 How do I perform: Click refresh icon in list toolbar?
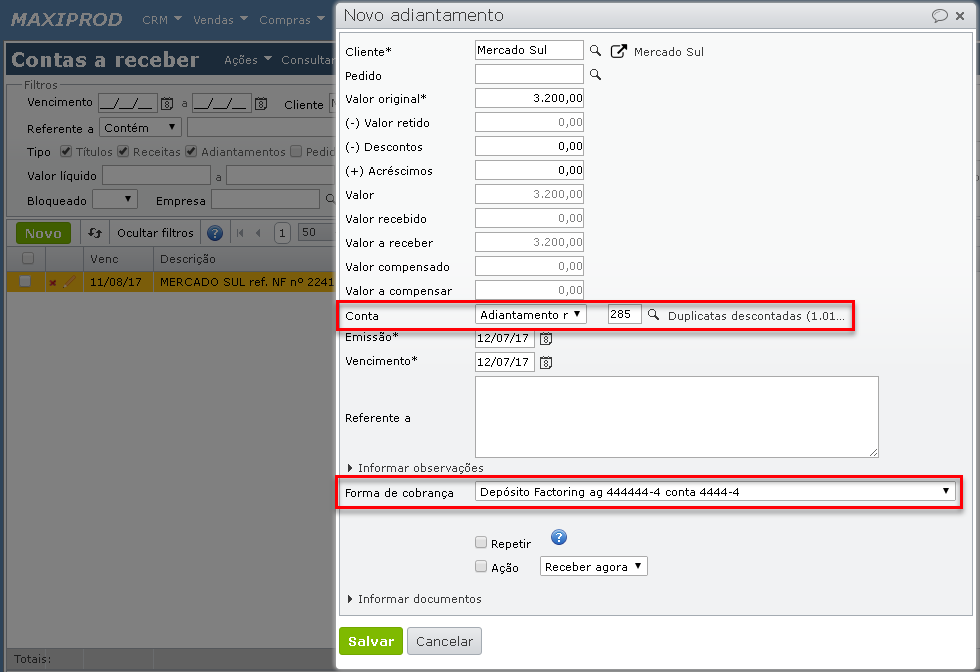(94, 233)
